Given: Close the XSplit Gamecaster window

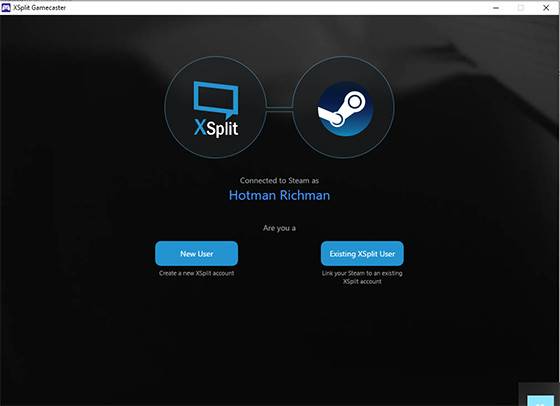Looking at the screenshot, I should pos(546,7).
